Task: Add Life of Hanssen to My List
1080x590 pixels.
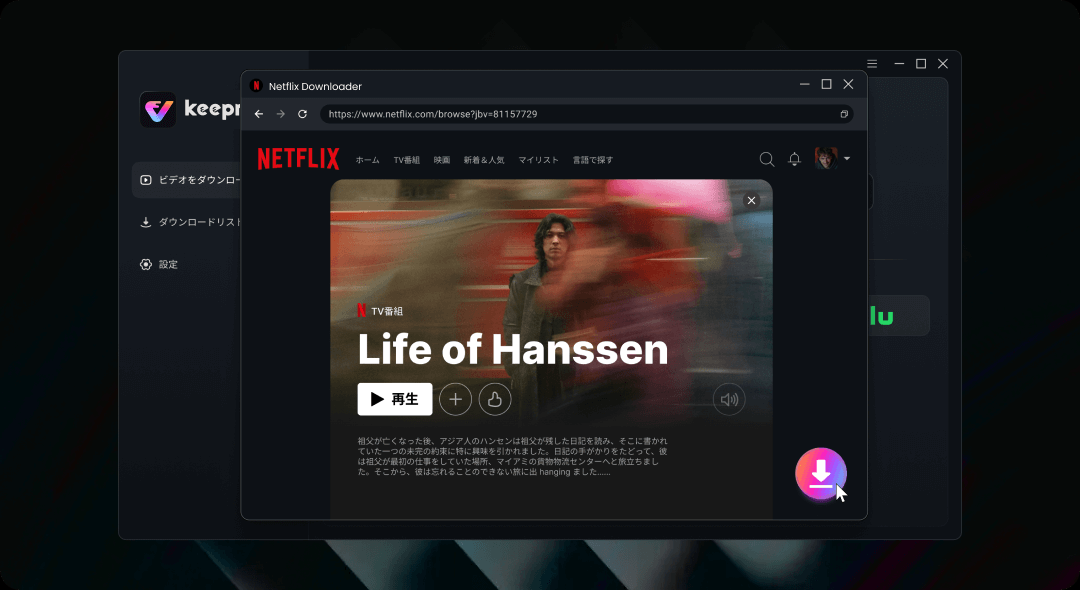Action: tap(455, 399)
